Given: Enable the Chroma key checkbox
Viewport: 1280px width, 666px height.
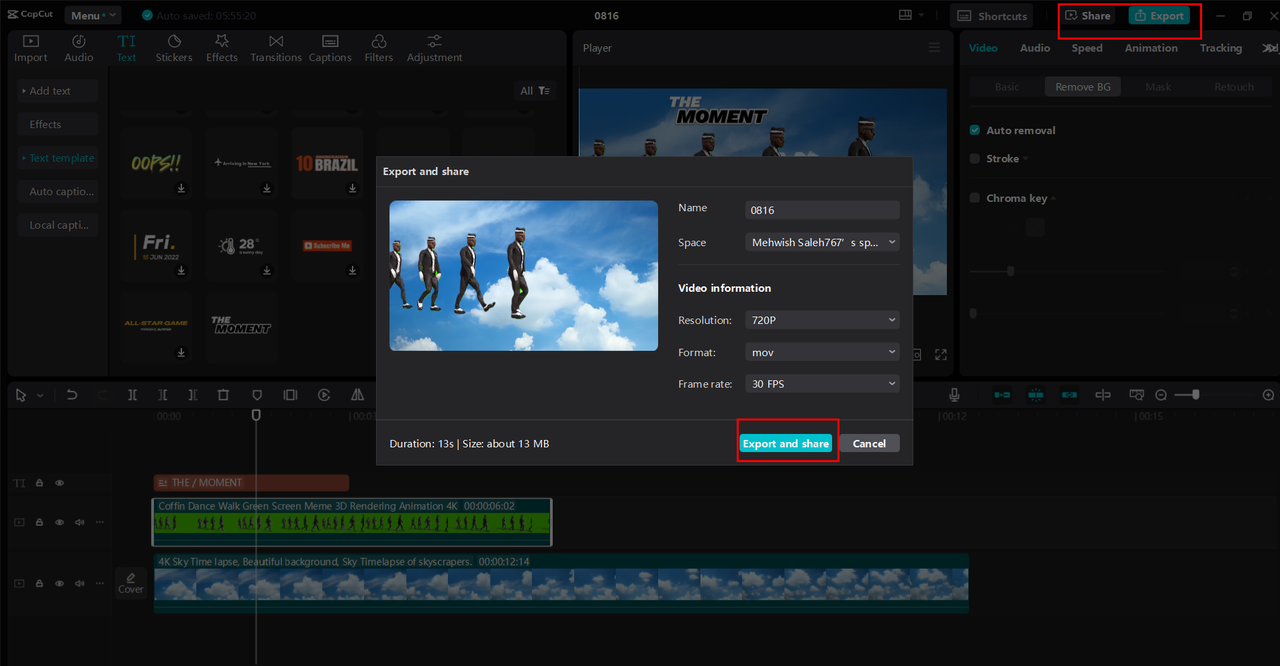Looking at the screenshot, I should click(x=975, y=198).
